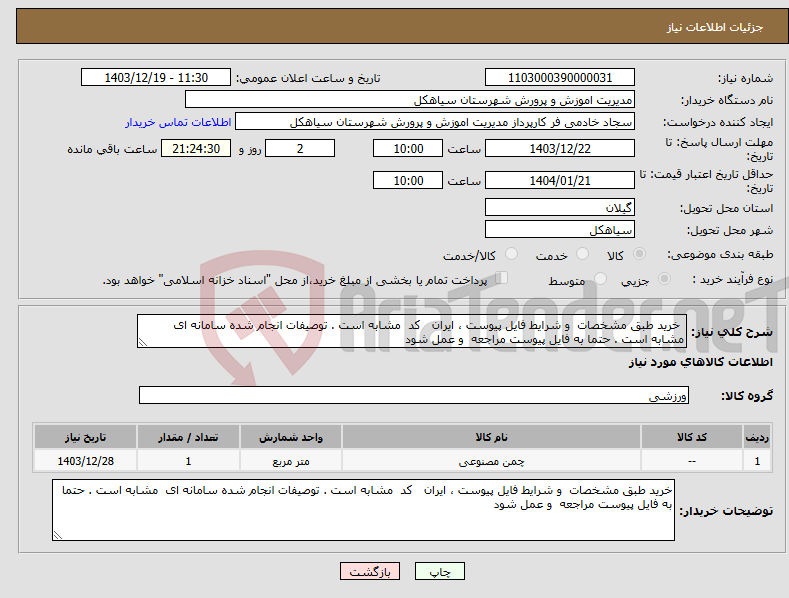Select the کالا radio button

(640, 254)
